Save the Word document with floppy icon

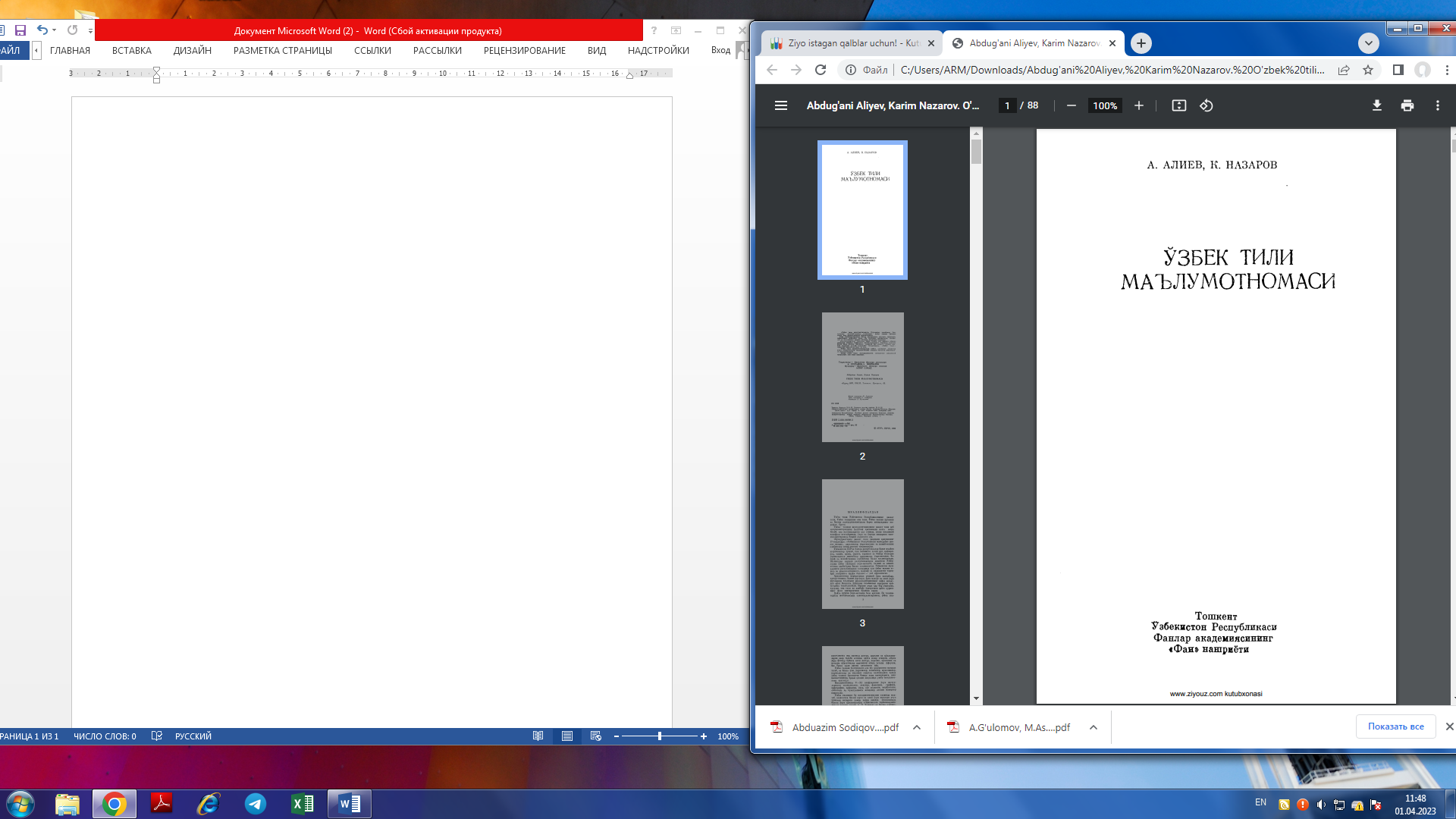pos(20,30)
